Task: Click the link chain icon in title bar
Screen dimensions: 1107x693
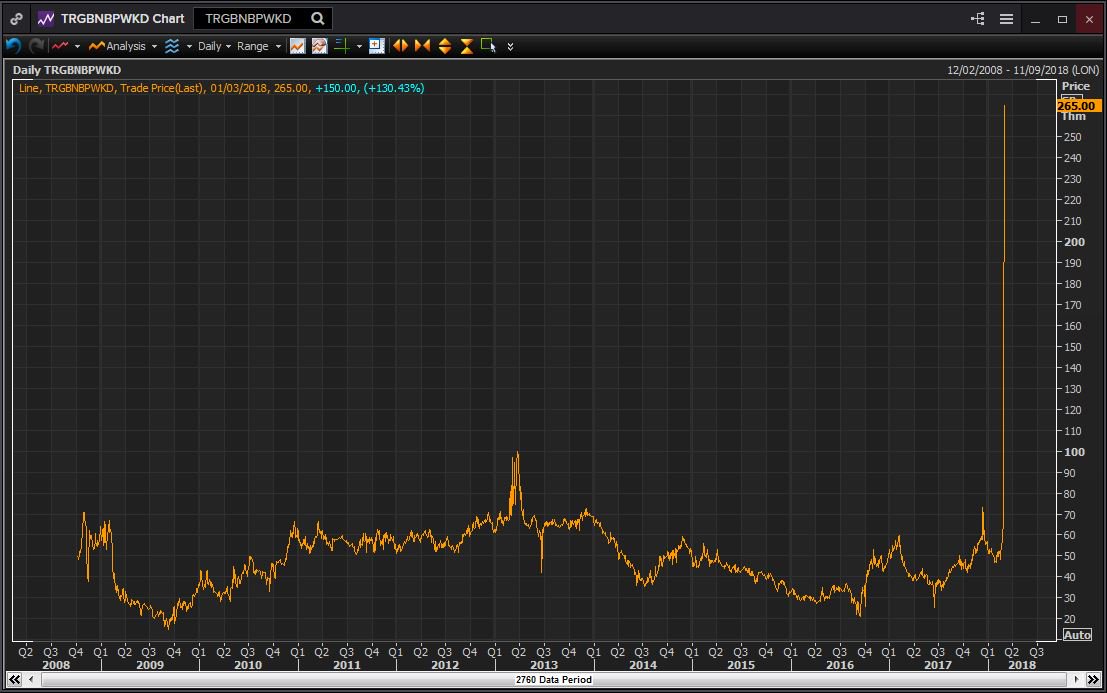Action: click(16, 19)
